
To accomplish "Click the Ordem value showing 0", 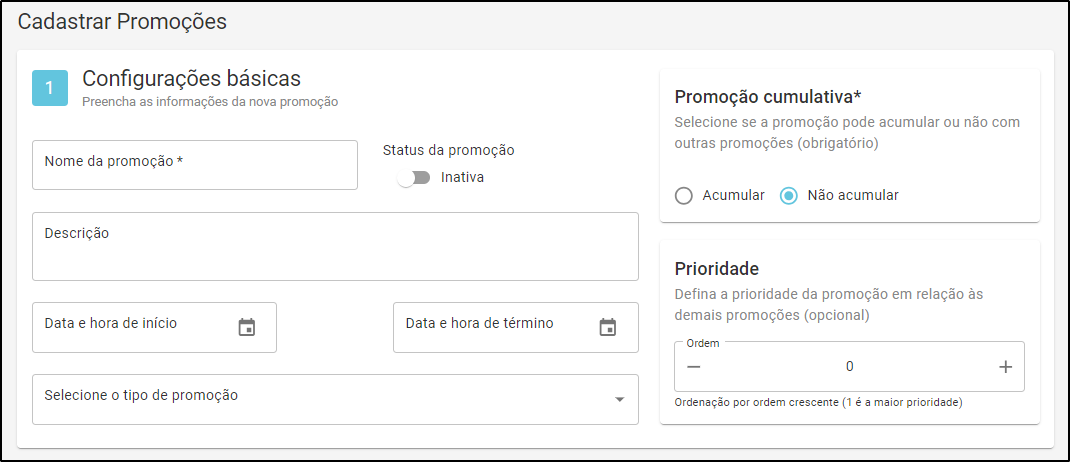I will pos(850,366).
